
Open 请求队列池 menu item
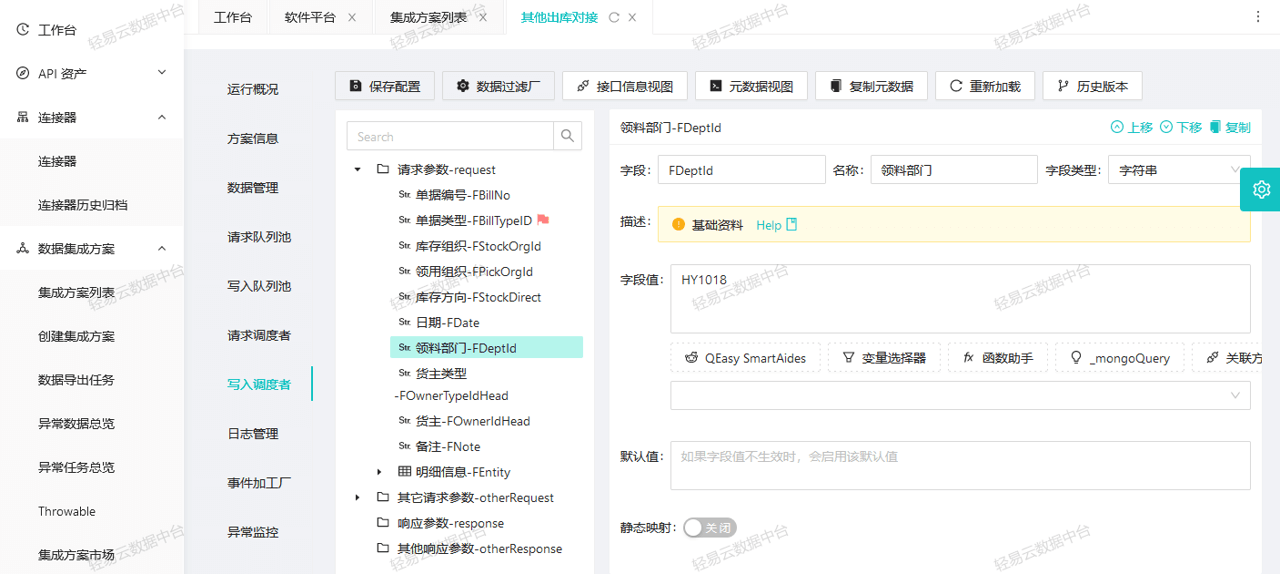(259, 237)
